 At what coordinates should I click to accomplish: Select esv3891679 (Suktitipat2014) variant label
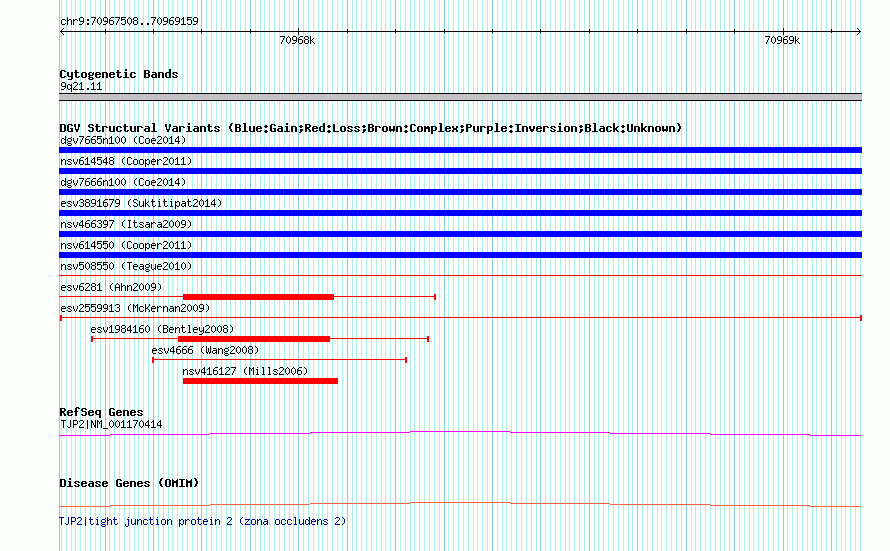[x=141, y=203]
